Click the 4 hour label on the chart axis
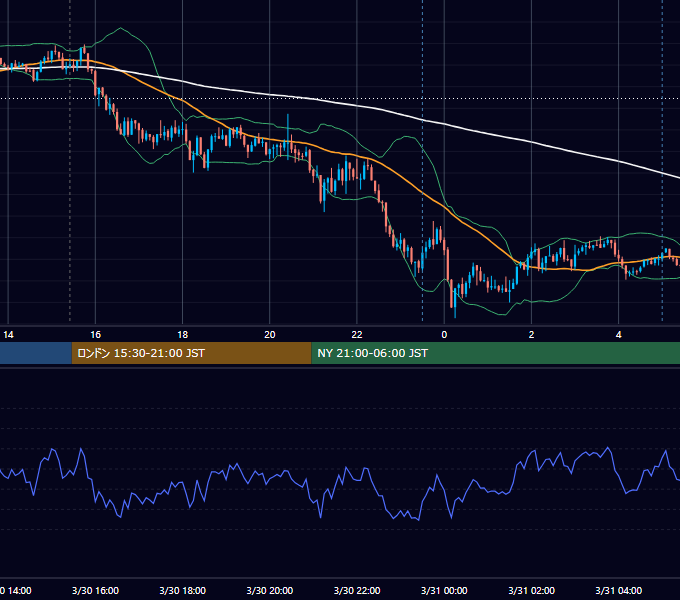Viewport: 680px width, 600px height. click(618, 335)
